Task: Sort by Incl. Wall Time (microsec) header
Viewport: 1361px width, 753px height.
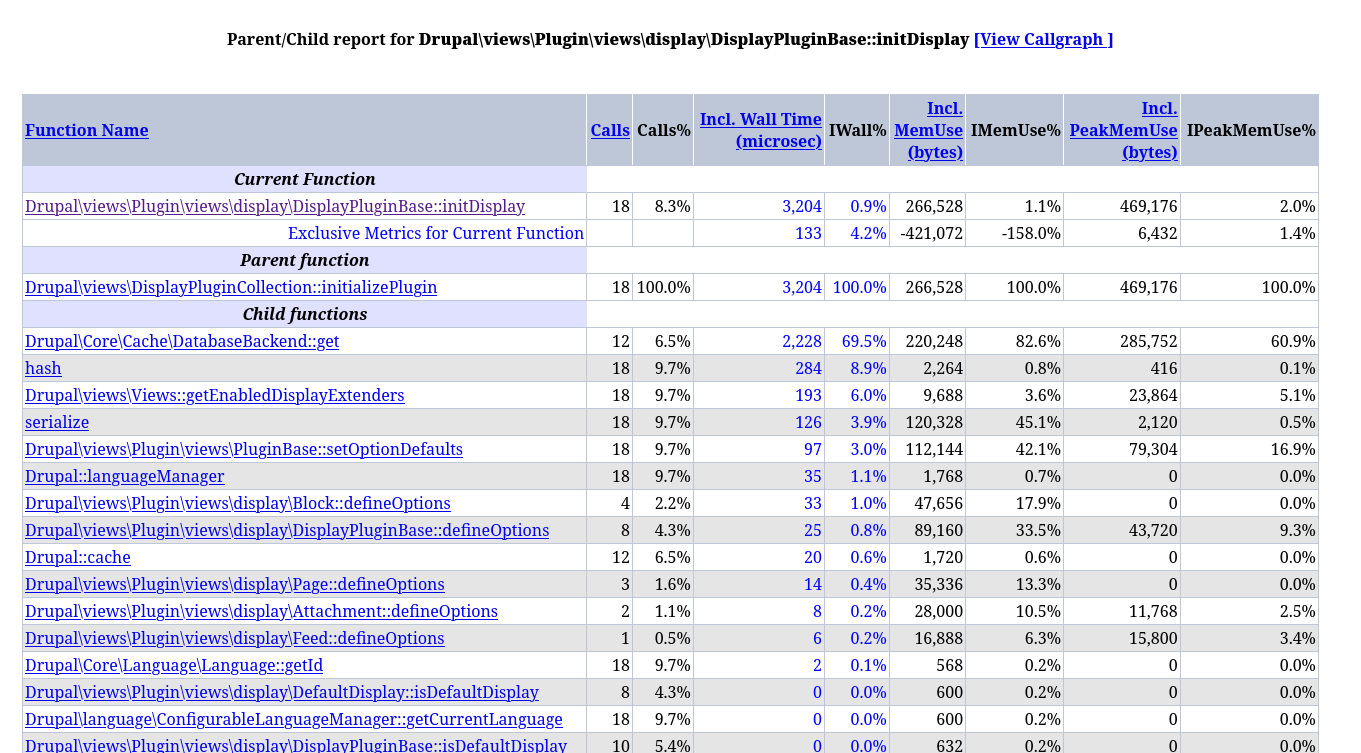Action: click(x=761, y=130)
